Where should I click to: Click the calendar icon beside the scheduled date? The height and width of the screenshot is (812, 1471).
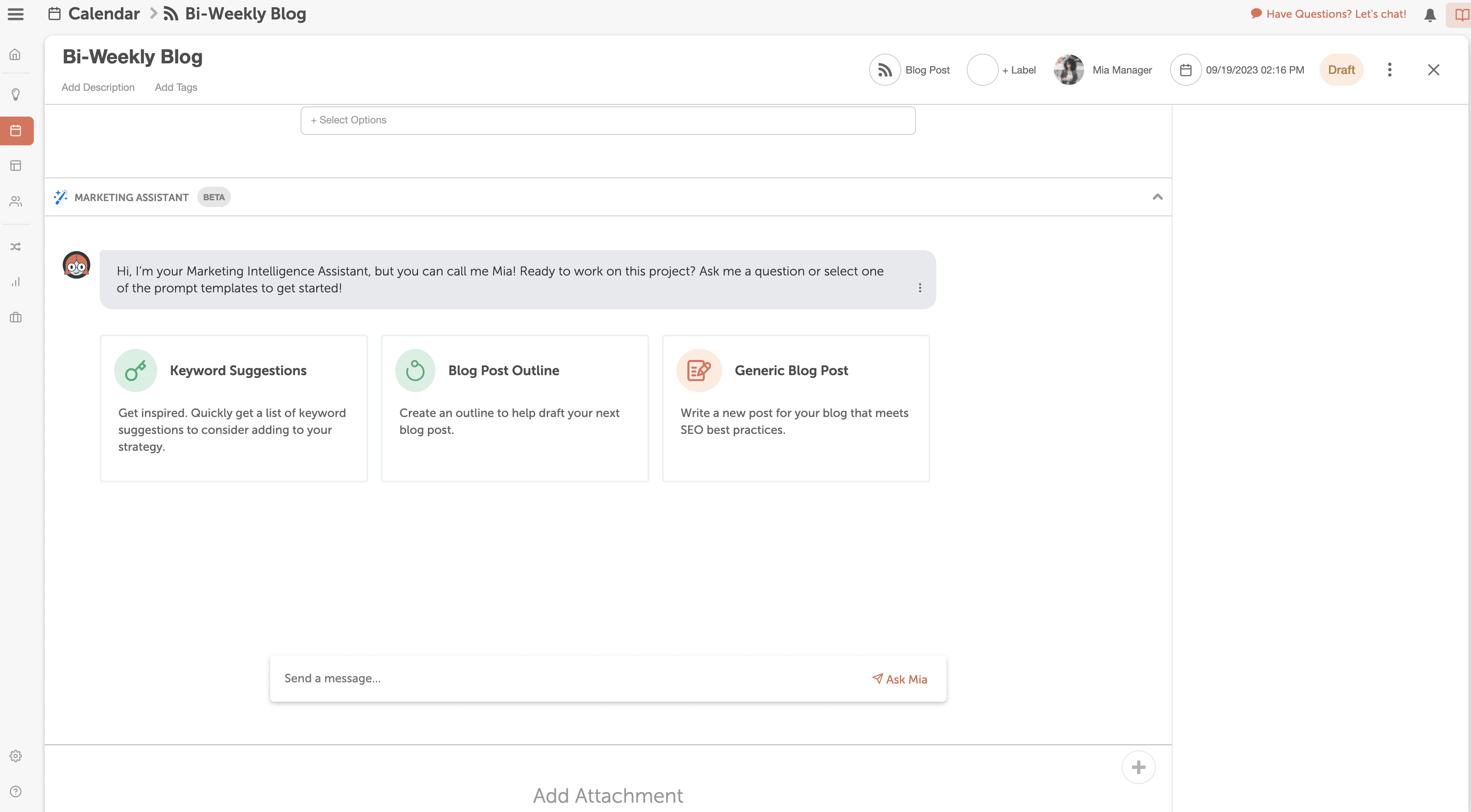[1186, 69]
